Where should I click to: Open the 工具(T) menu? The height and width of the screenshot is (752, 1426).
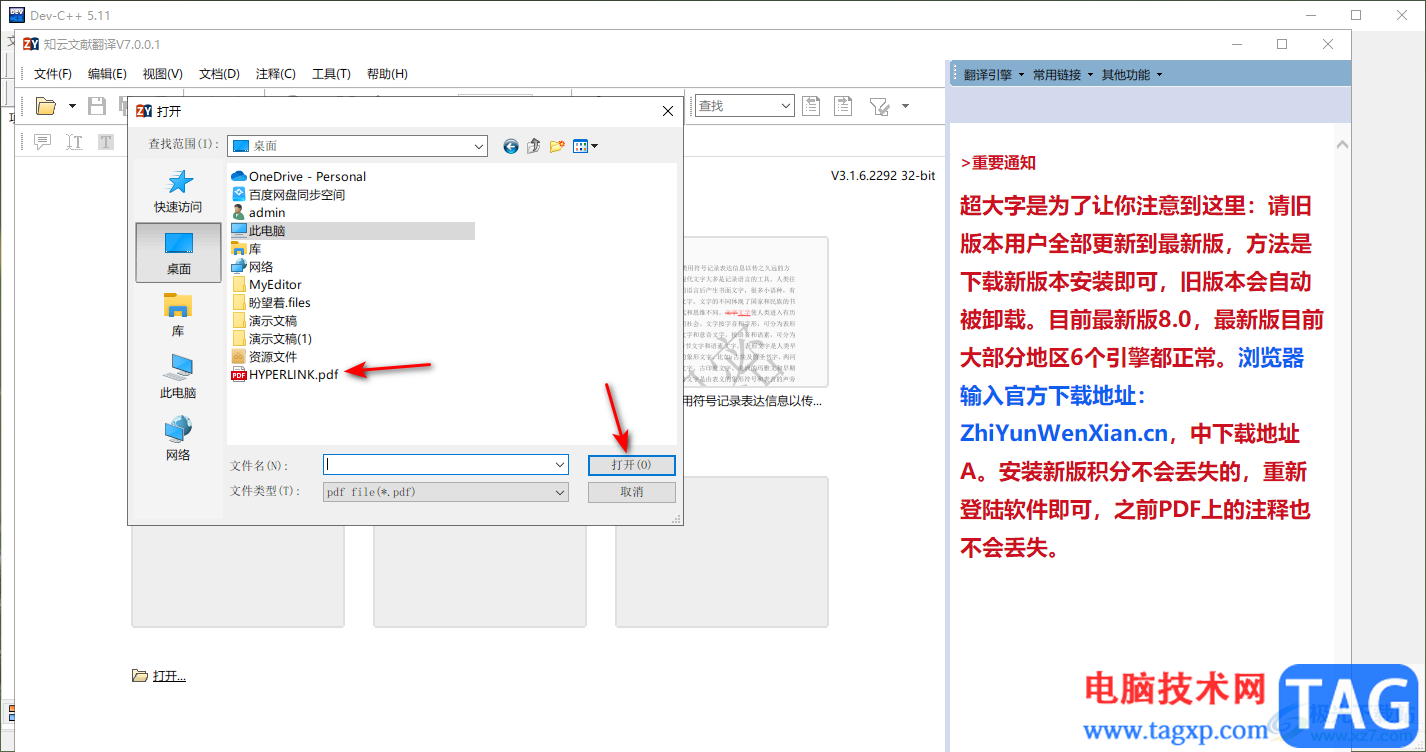click(x=331, y=74)
